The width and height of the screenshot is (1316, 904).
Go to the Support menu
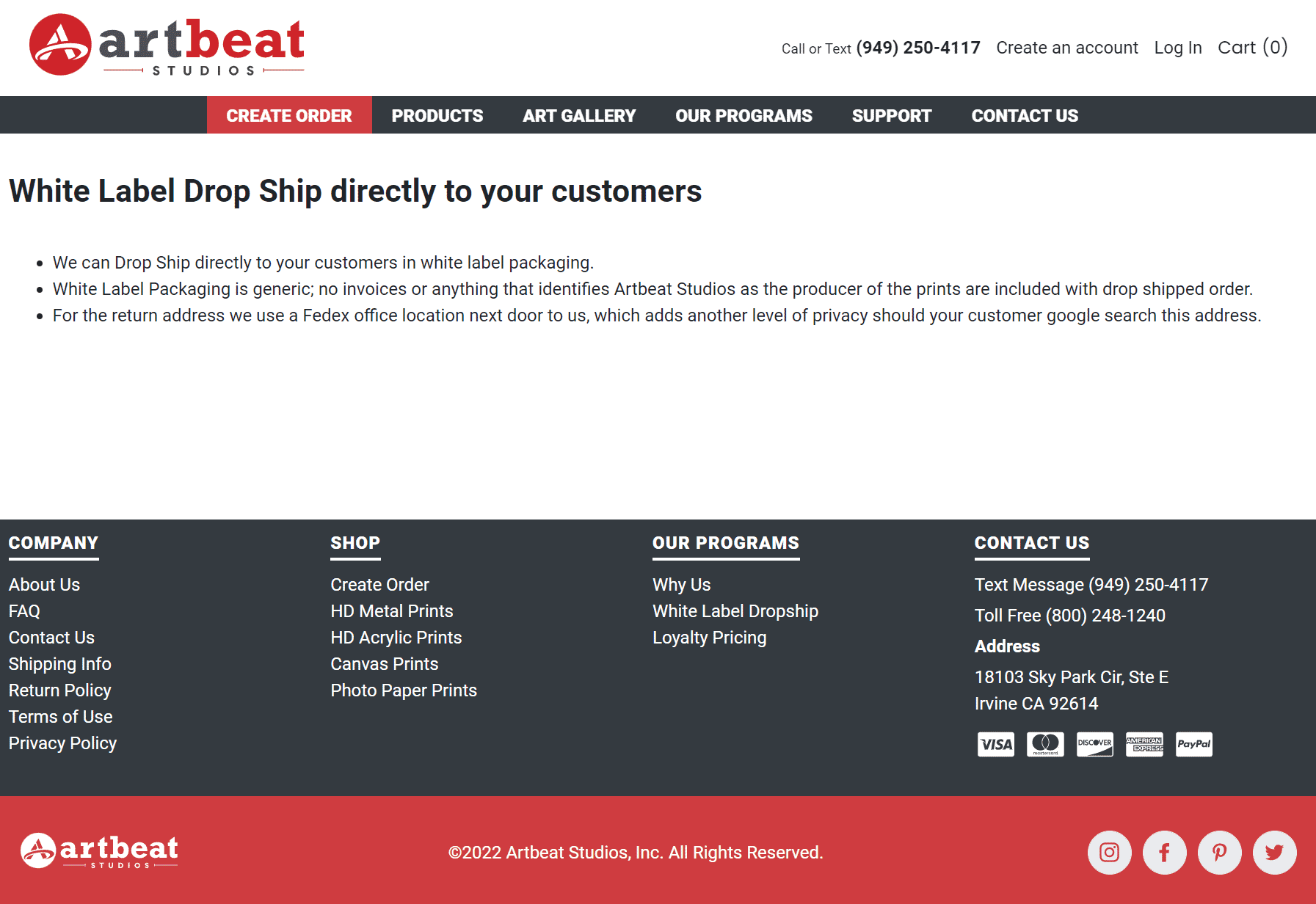click(x=891, y=115)
